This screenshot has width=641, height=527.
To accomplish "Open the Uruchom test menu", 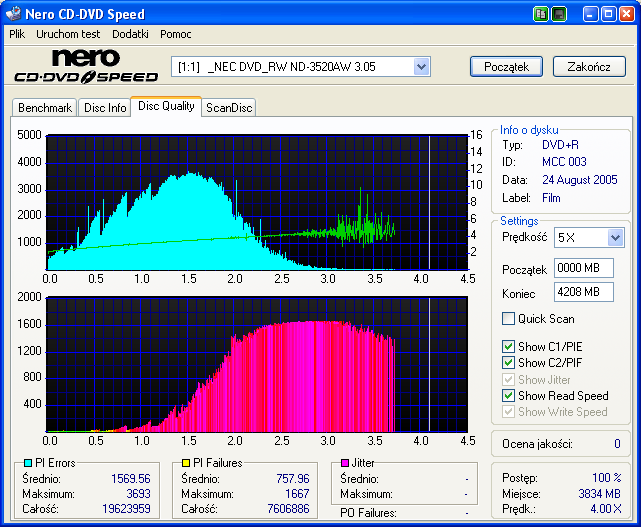I will (68, 34).
